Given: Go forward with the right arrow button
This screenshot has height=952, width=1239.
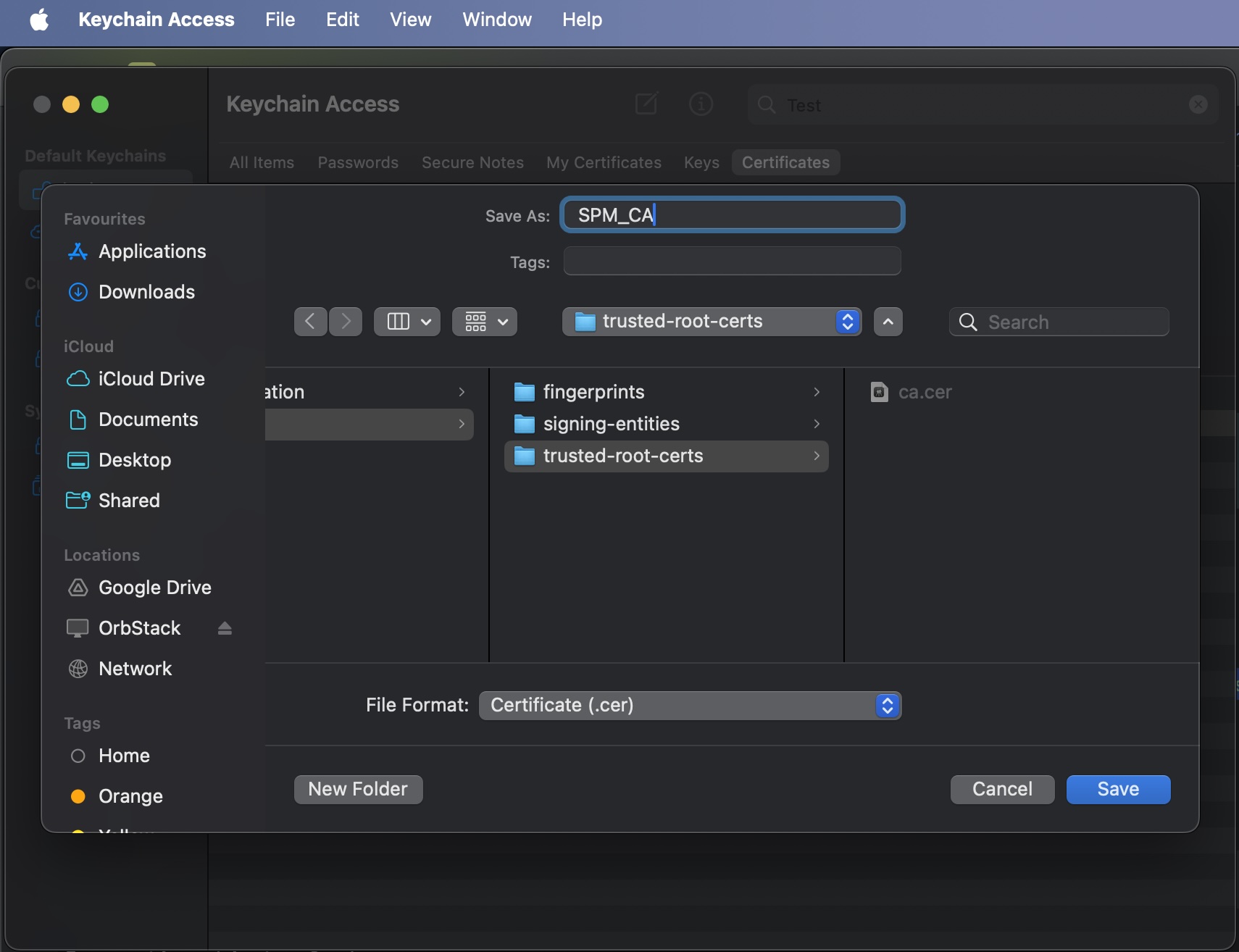Looking at the screenshot, I should (x=346, y=321).
